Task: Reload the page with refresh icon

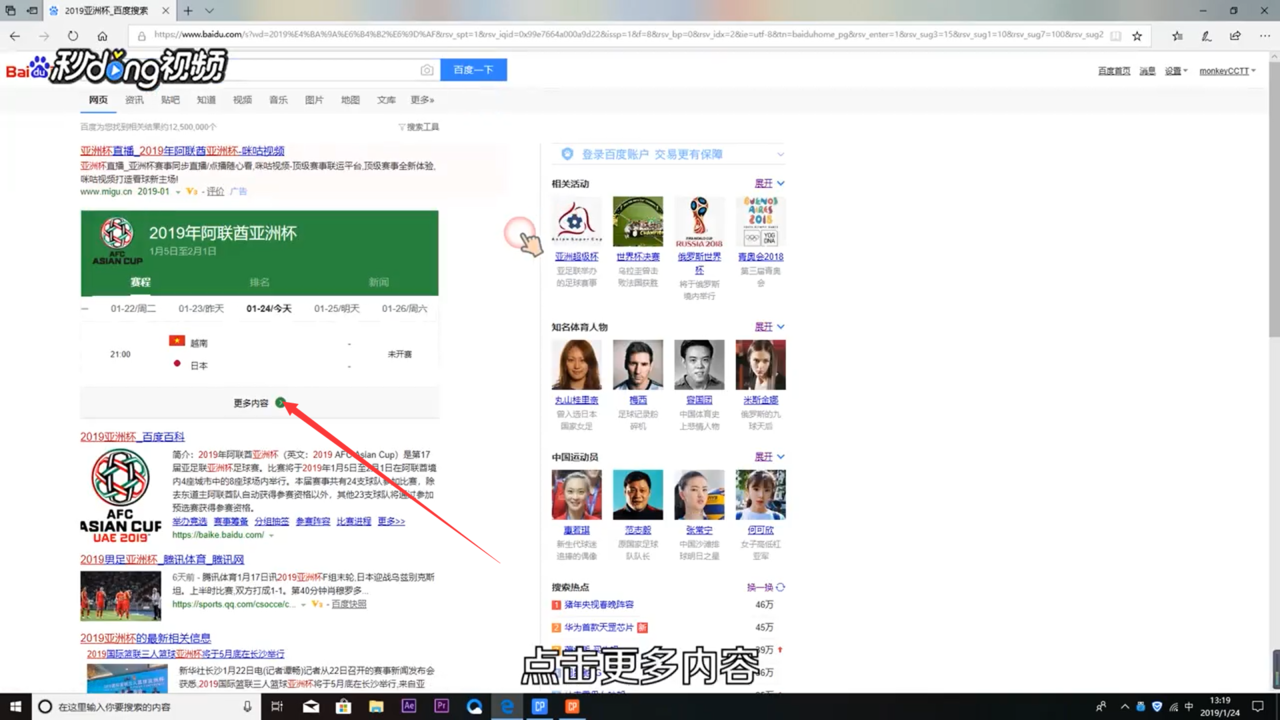Action: 73,35
